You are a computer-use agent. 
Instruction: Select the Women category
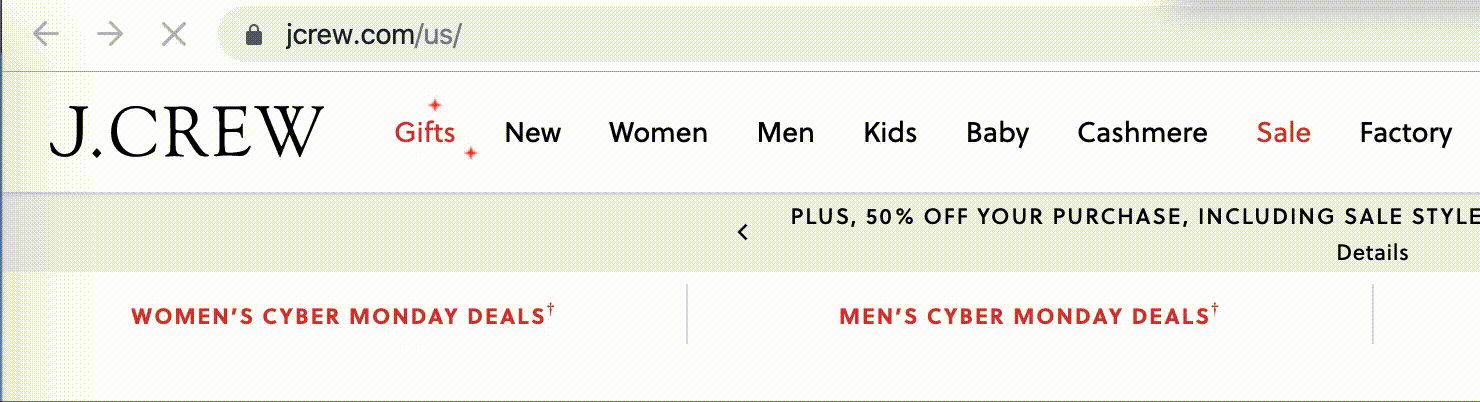tap(658, 132)
